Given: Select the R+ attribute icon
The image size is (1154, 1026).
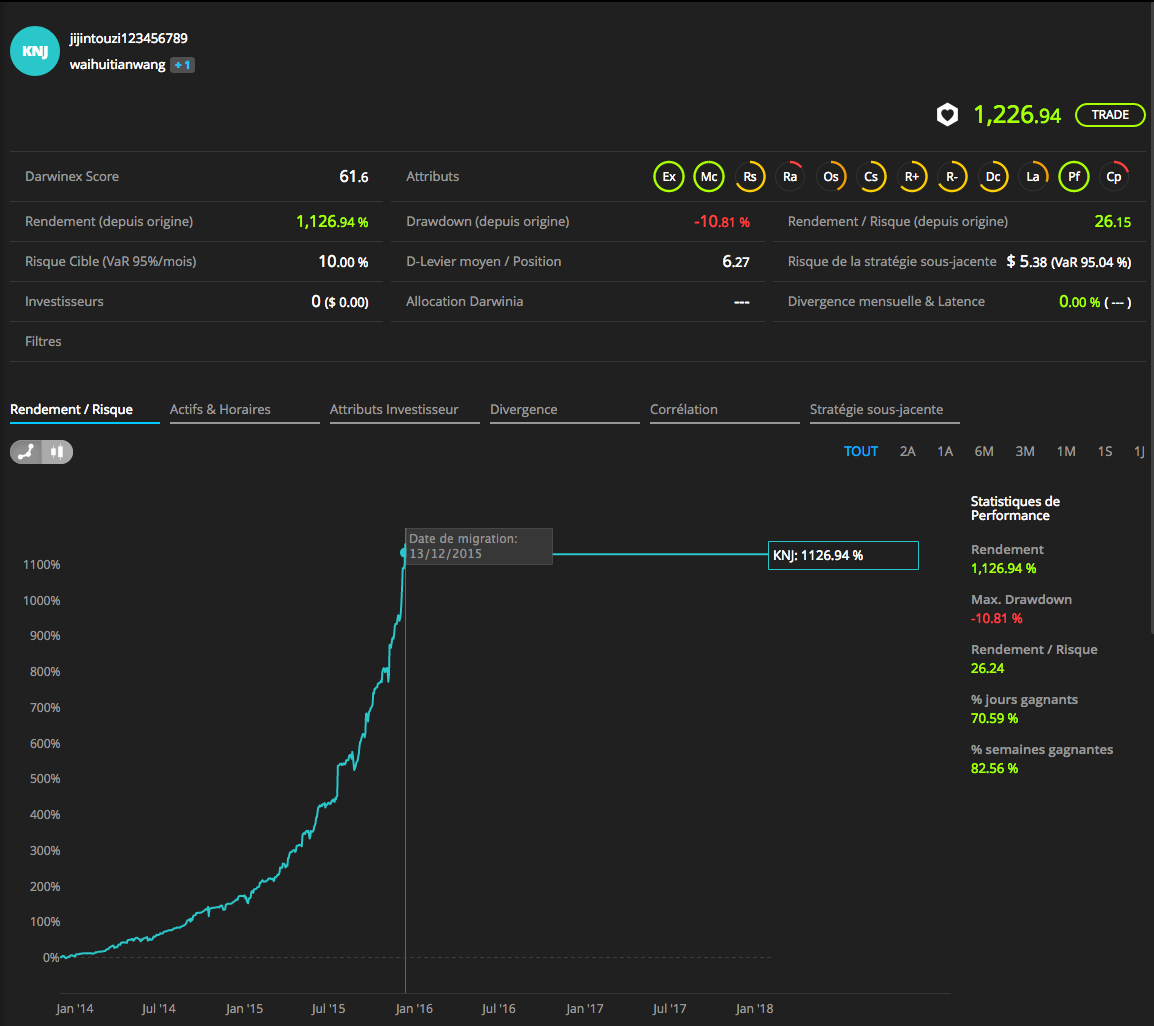Looking at the screenshot, I should [x=912, y=177].
